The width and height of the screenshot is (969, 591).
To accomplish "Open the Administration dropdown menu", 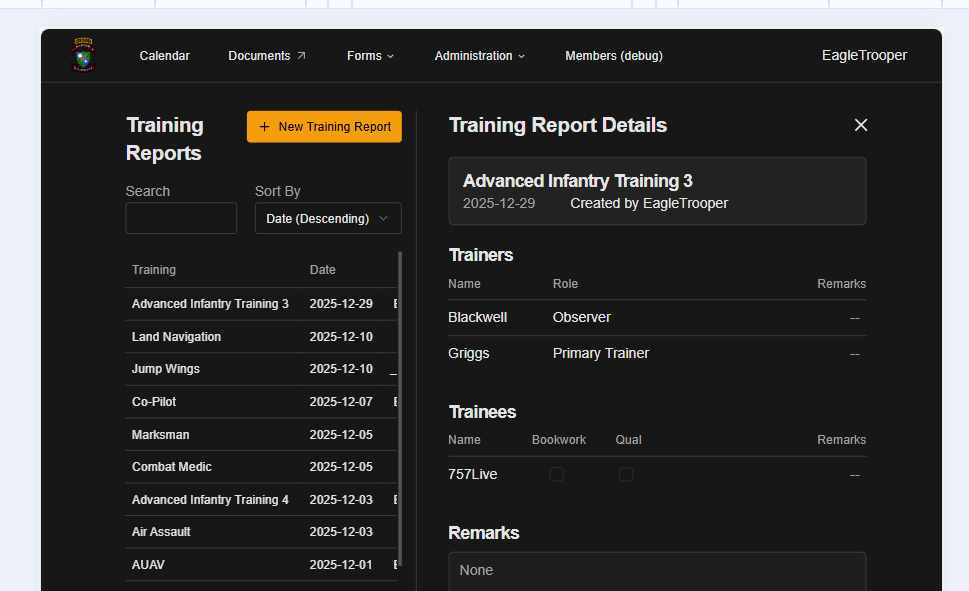I will coord(479,56).
